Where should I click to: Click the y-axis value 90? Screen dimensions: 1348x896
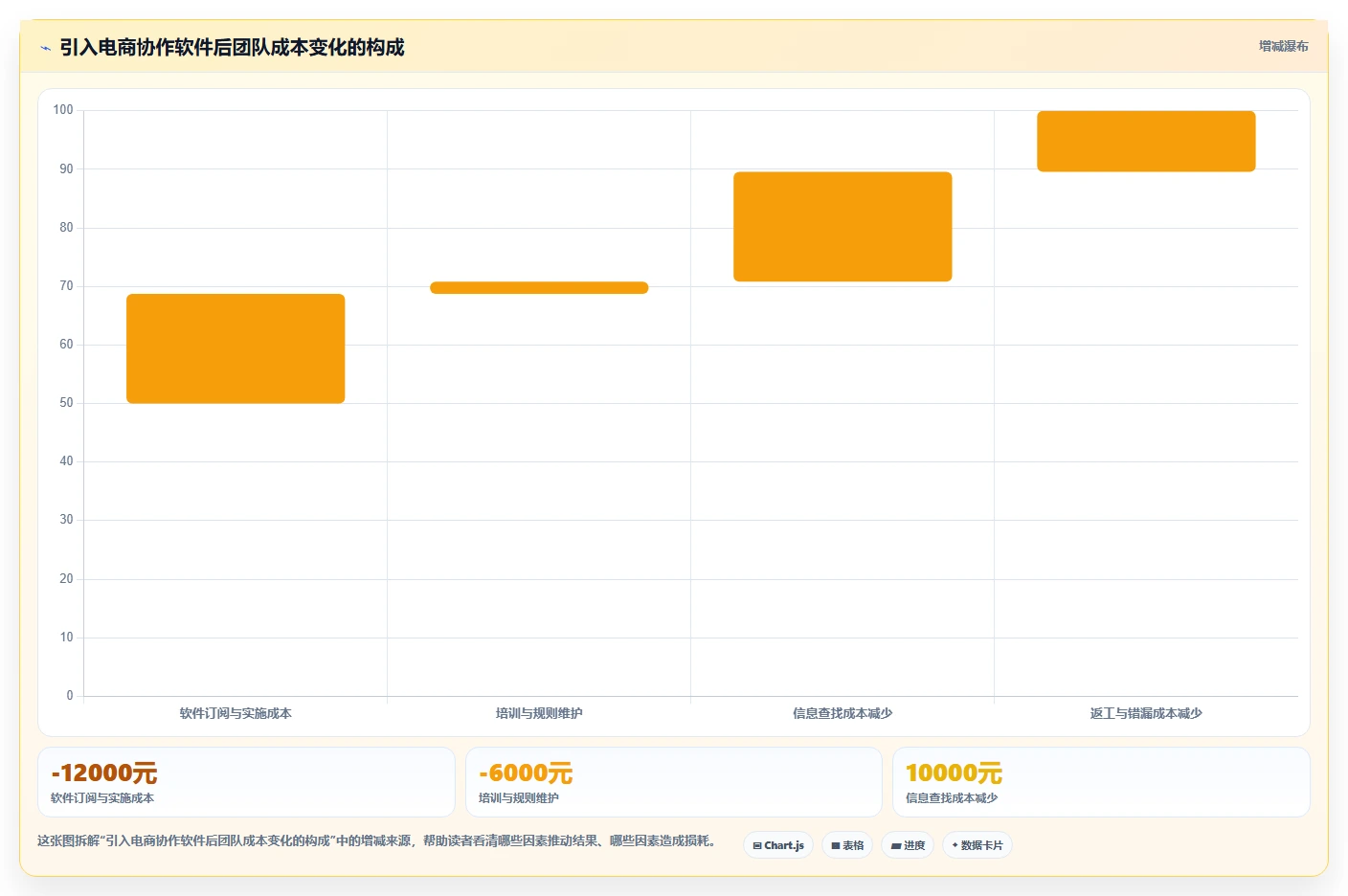(x=66, y=168)
